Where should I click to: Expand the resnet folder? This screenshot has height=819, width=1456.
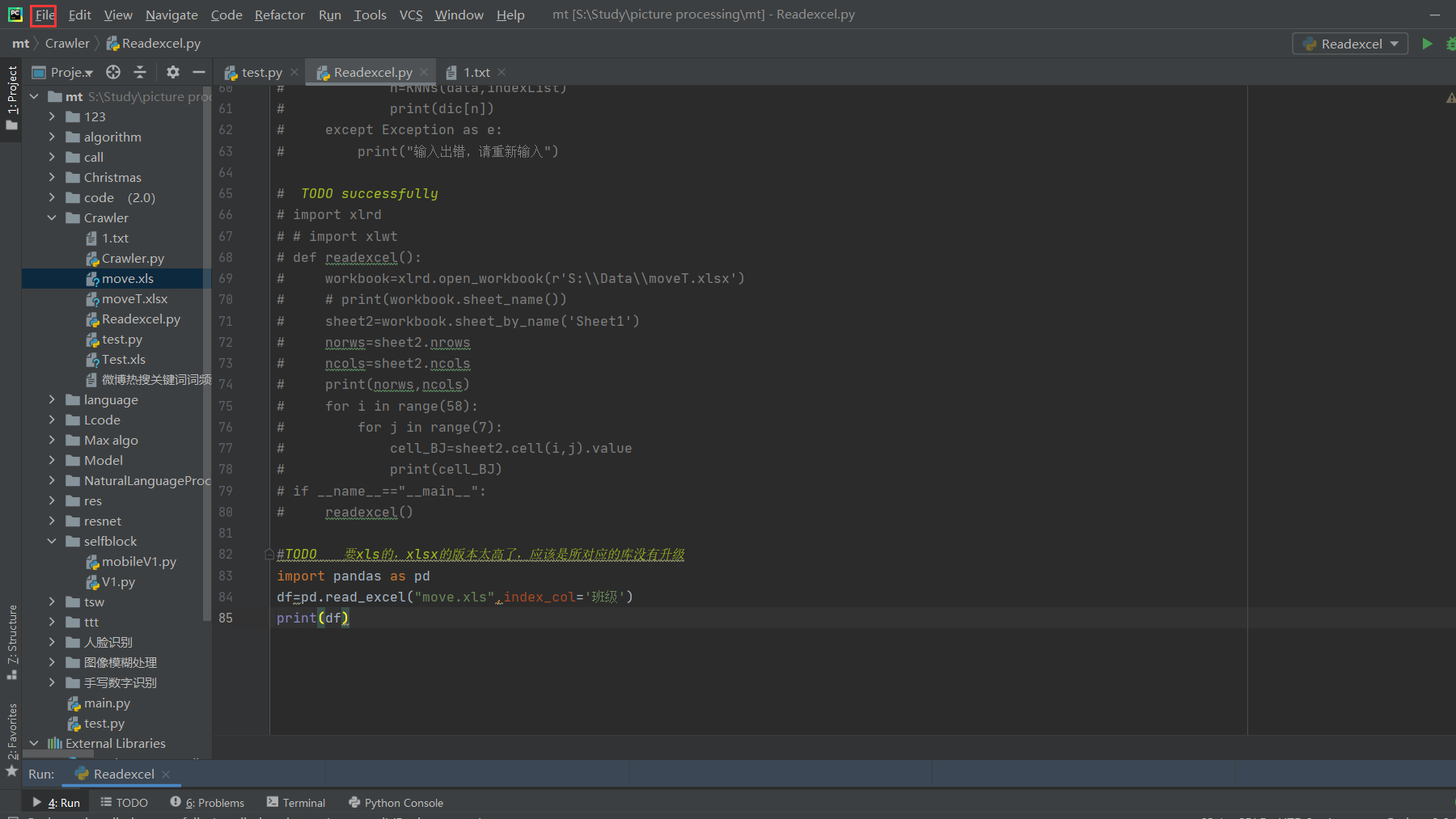point(52,521)
